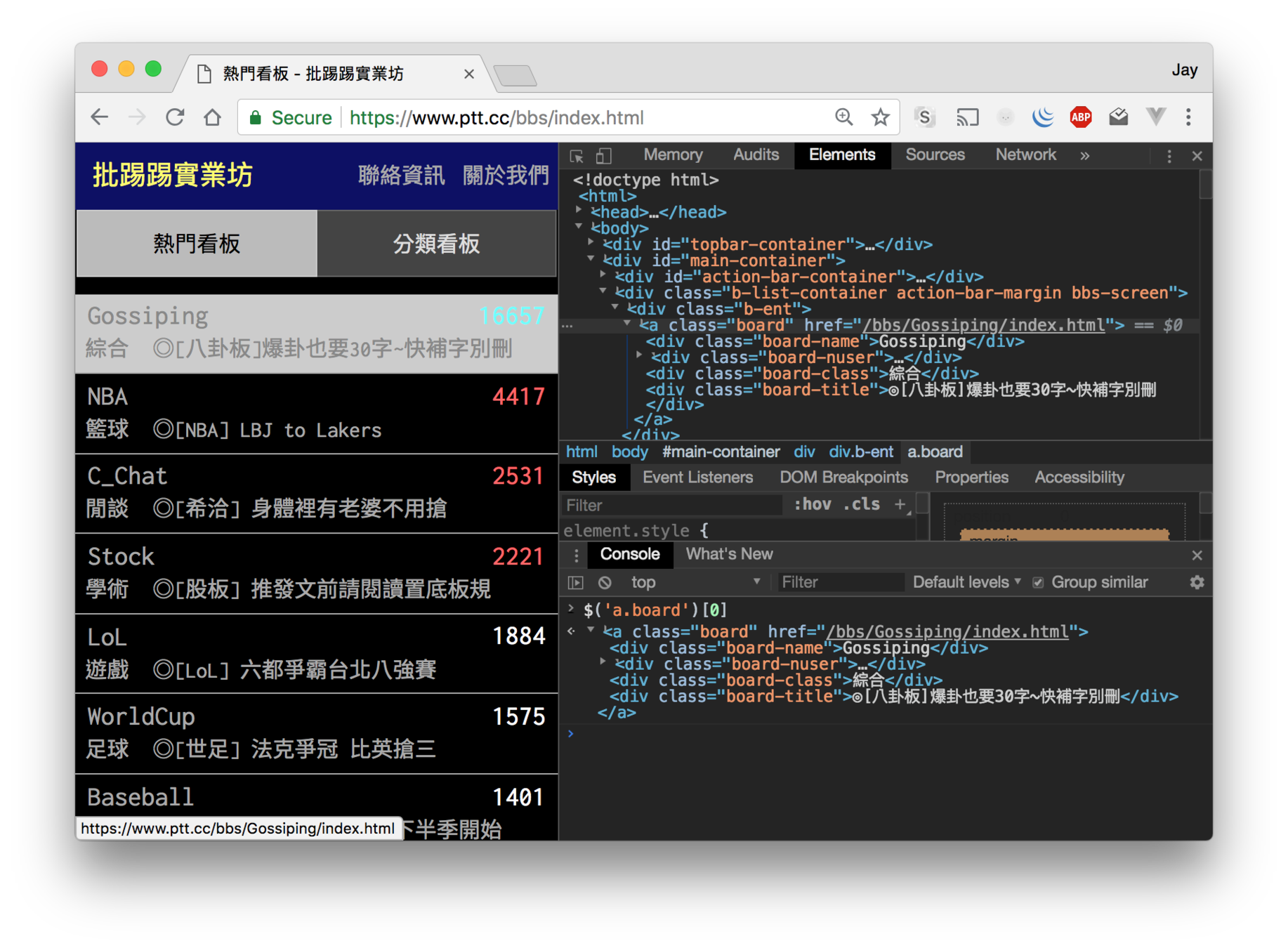Close the console drawer
This screenshot has height=948, width=1288.
1197,555
